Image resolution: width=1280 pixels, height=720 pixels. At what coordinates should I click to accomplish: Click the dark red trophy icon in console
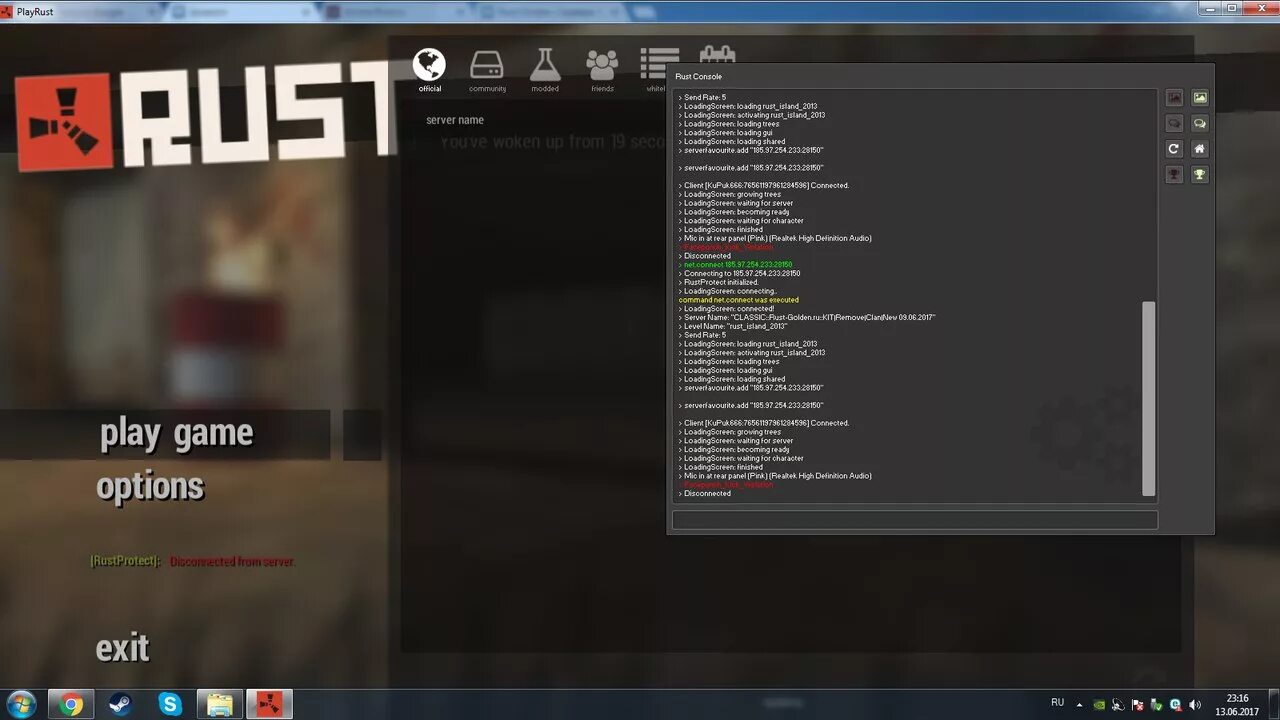click(1174, 174)
